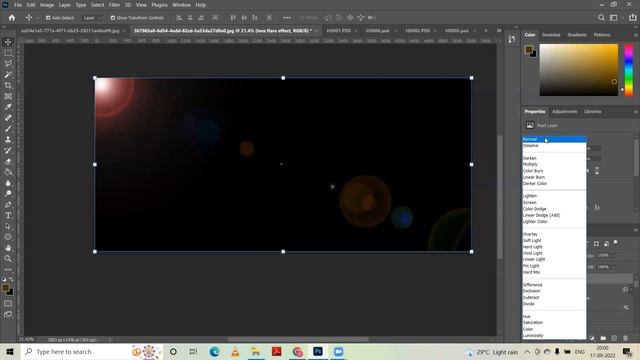
Task: Select the Horizontal Type tool
Action: pyautogui.click(x=8, y=215)
